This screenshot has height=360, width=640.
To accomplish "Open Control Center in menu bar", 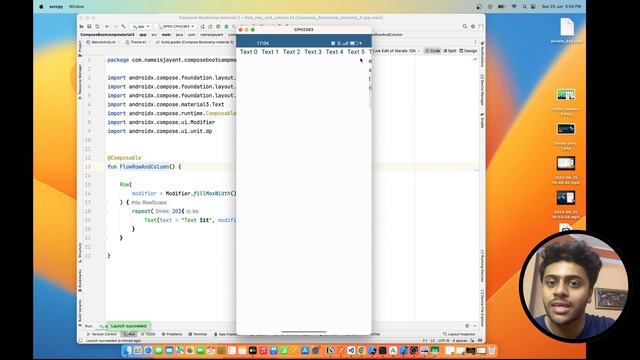I will coord(533,7).
